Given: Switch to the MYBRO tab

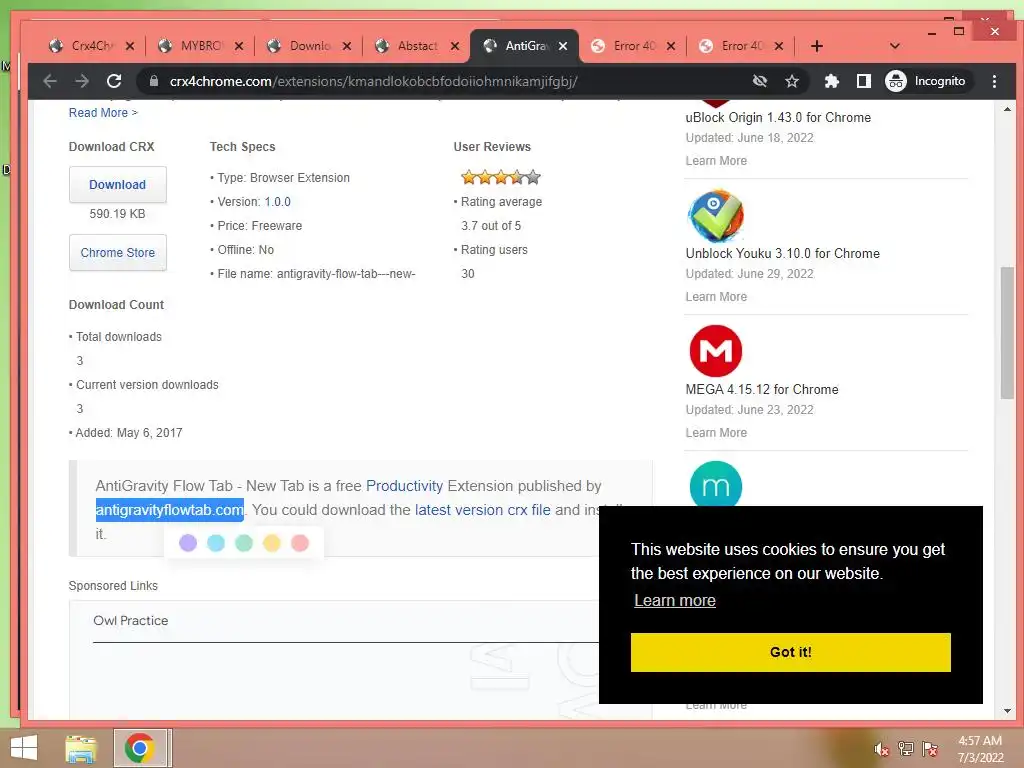Looking at the screenshot, I should [x=200, y=46].
